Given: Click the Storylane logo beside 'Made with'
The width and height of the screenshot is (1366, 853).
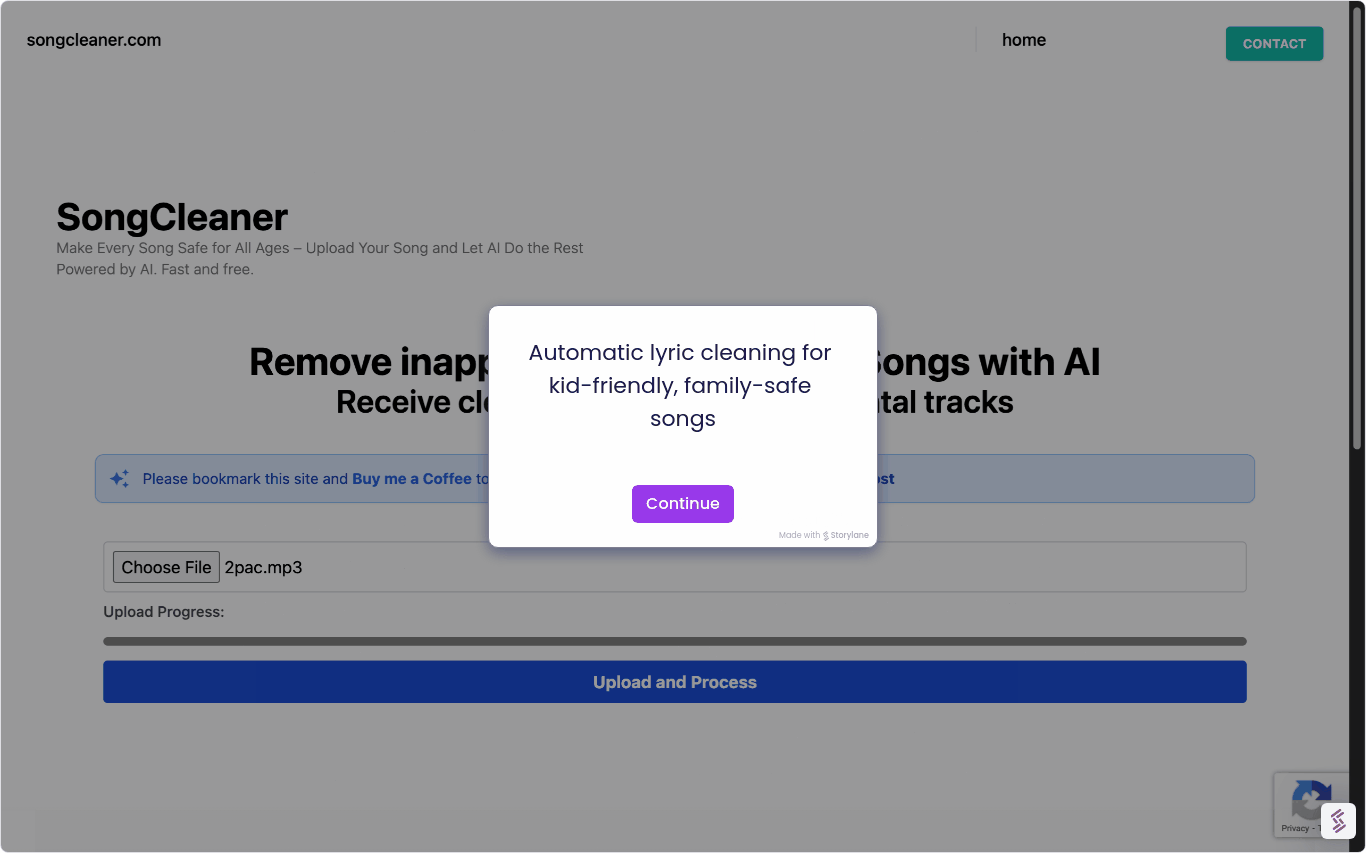Looking at the screenshot, I should coord(825,535).
